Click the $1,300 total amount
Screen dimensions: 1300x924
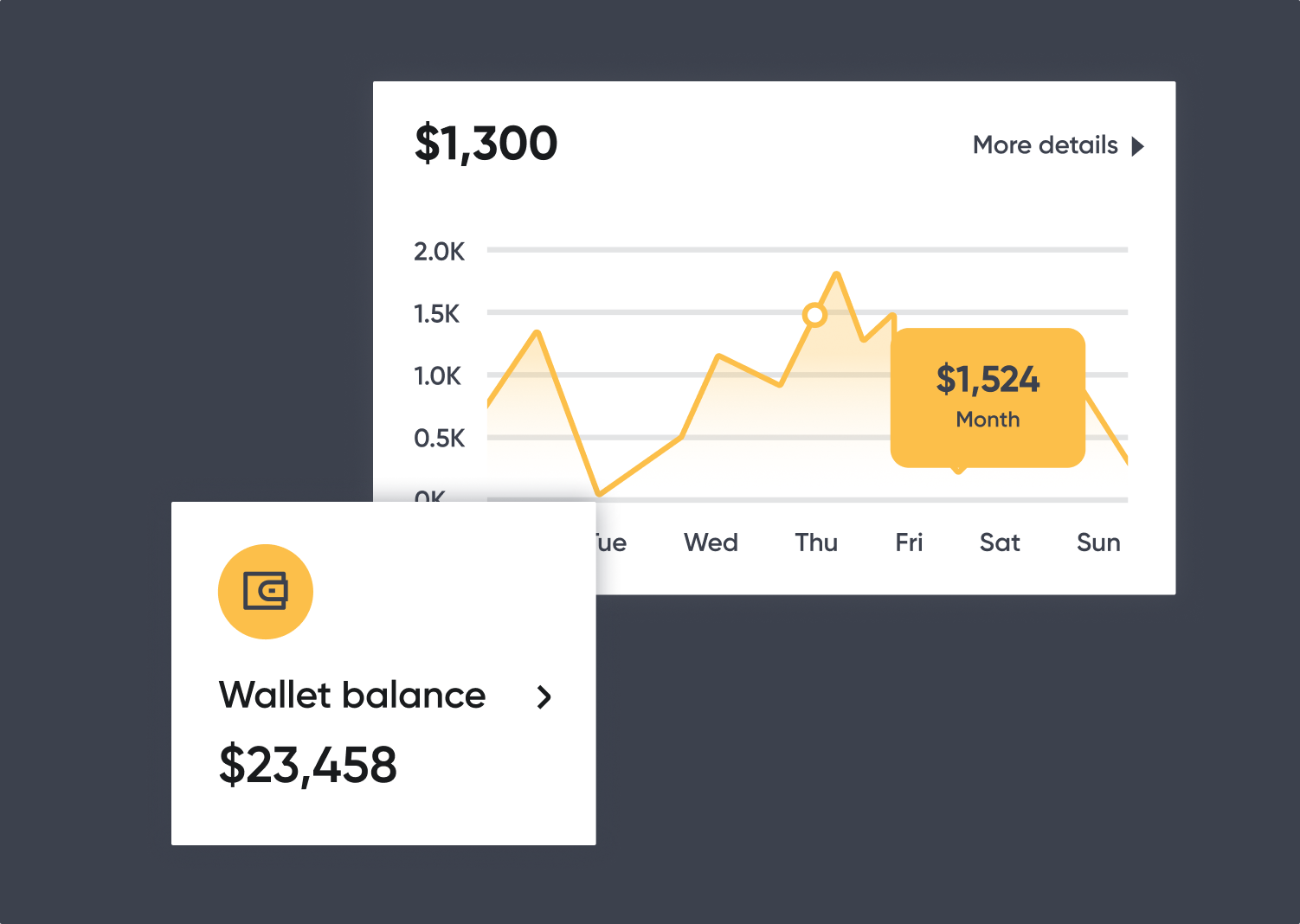coord(486,144)
